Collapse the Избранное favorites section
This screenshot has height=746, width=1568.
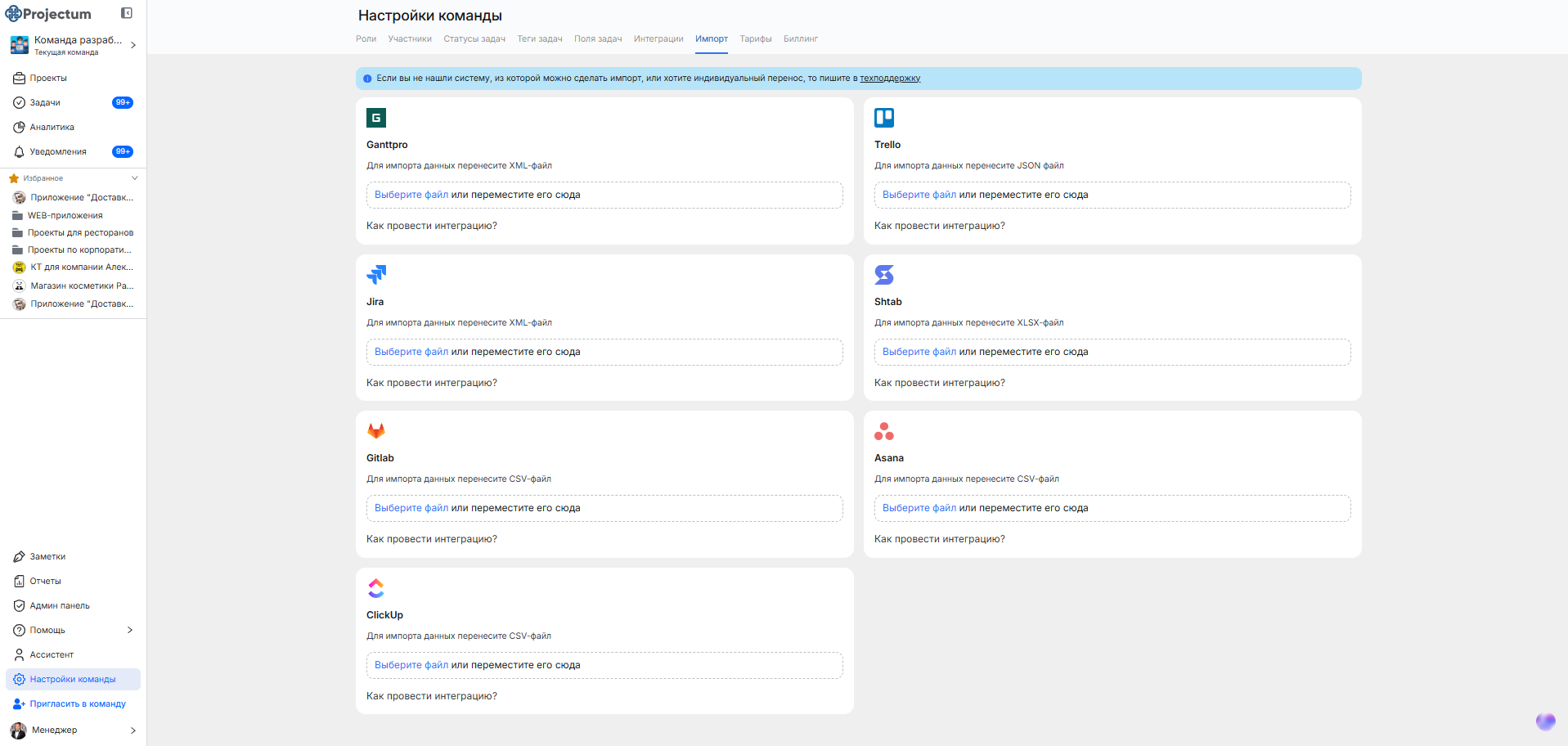(135, 178)
